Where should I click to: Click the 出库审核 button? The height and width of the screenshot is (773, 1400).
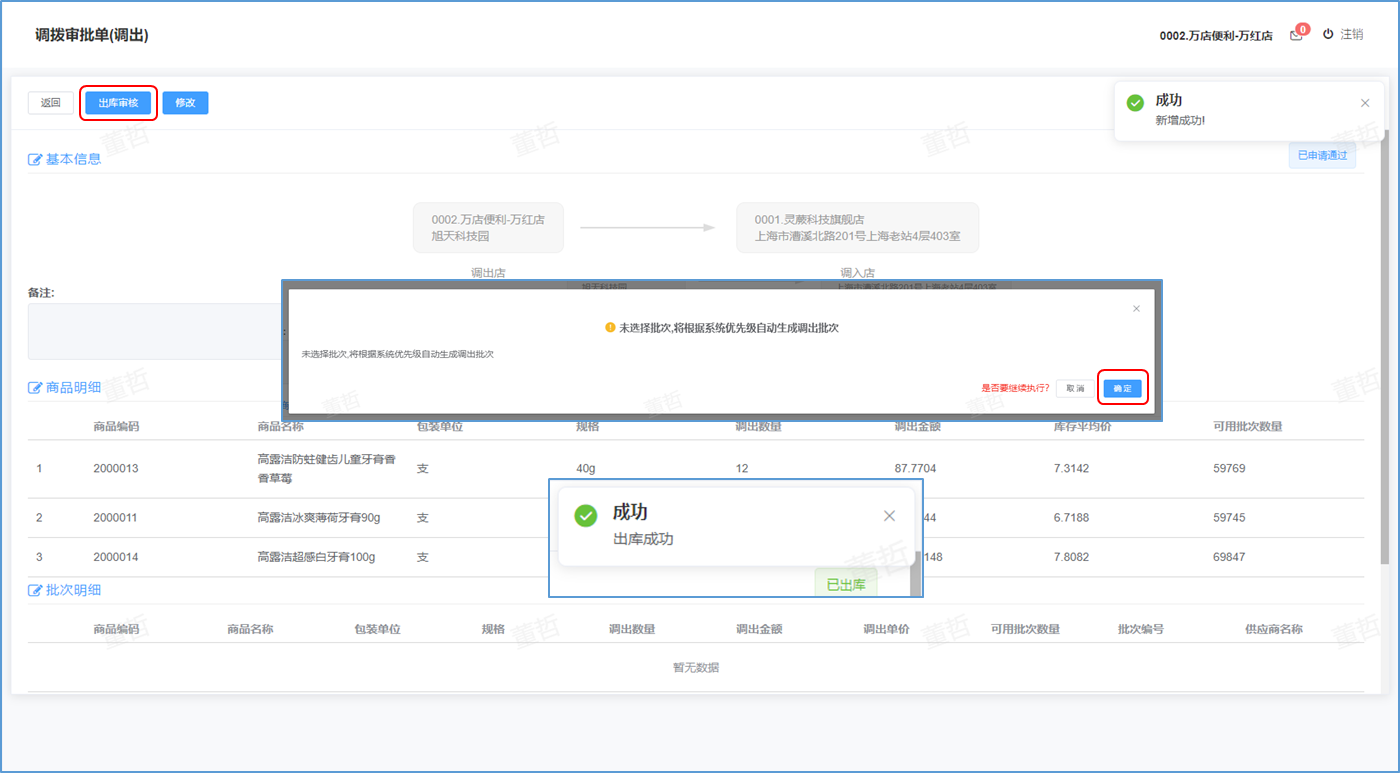[x=118, y=103]
